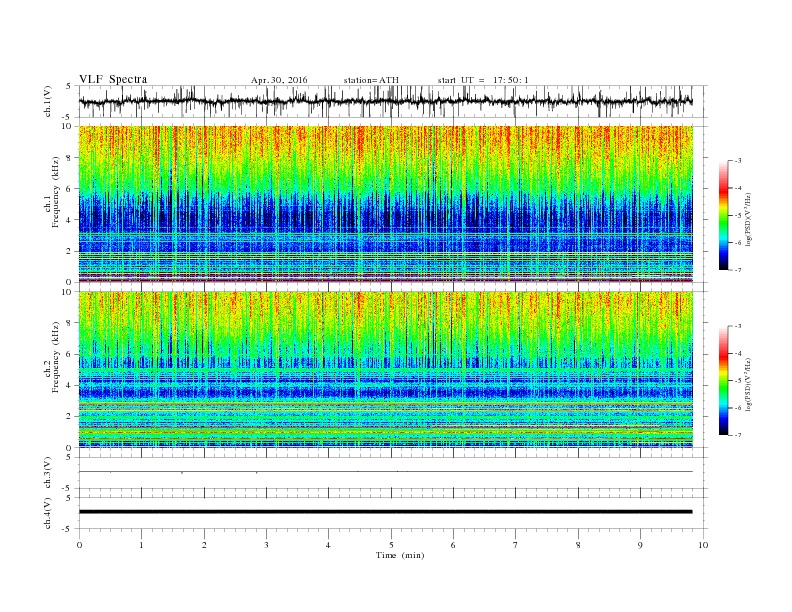The height and width of the screenshot is (612, 792).
Task: Click the ch.1 colorbar 'log(PSD)(V²/Hz)' label
Action: pyautogui.click(x=749, y=219)
